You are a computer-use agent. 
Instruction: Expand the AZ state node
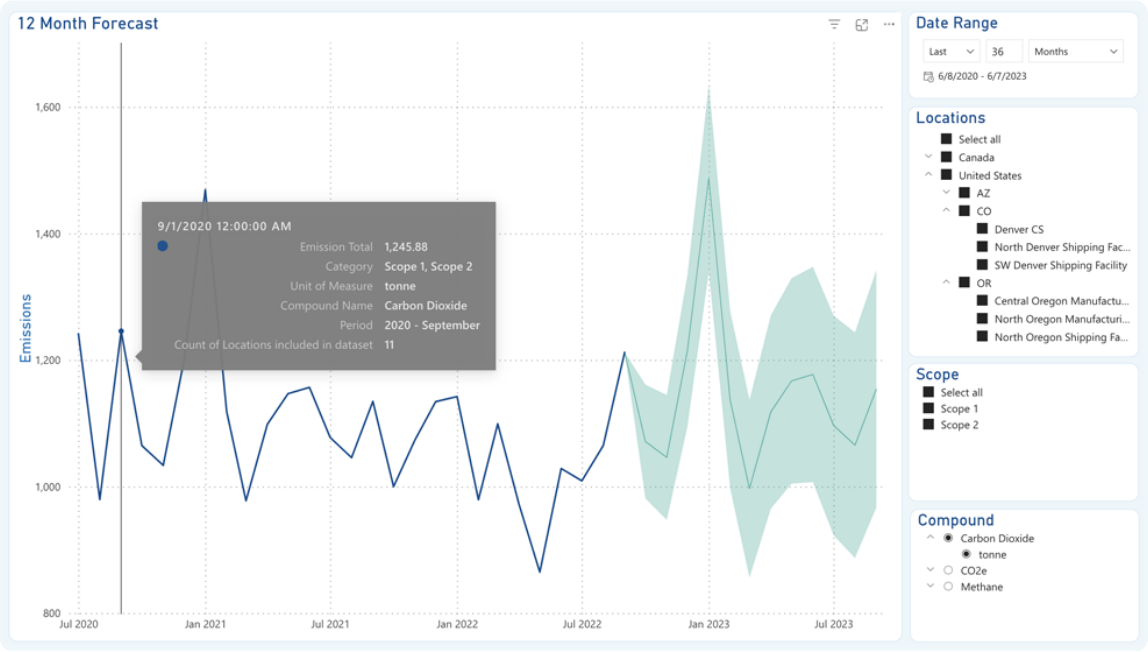point(946,193)
